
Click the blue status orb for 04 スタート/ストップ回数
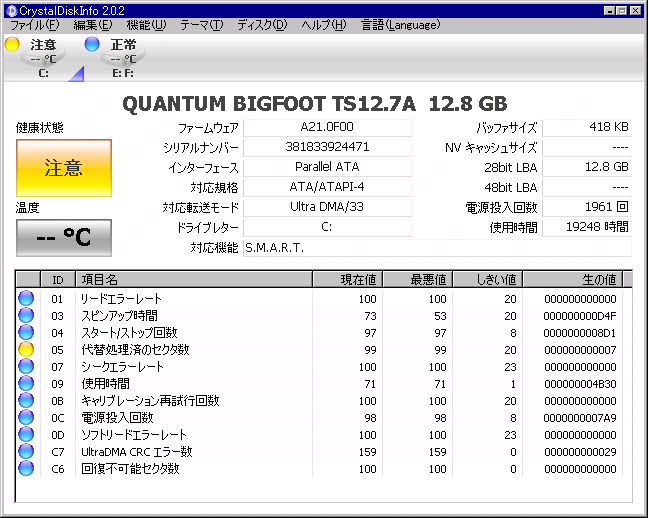26,332
